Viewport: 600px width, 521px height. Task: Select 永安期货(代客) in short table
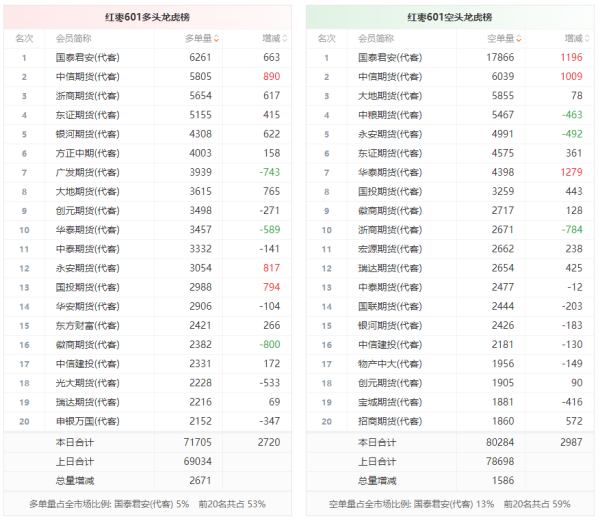coord(390,134)
